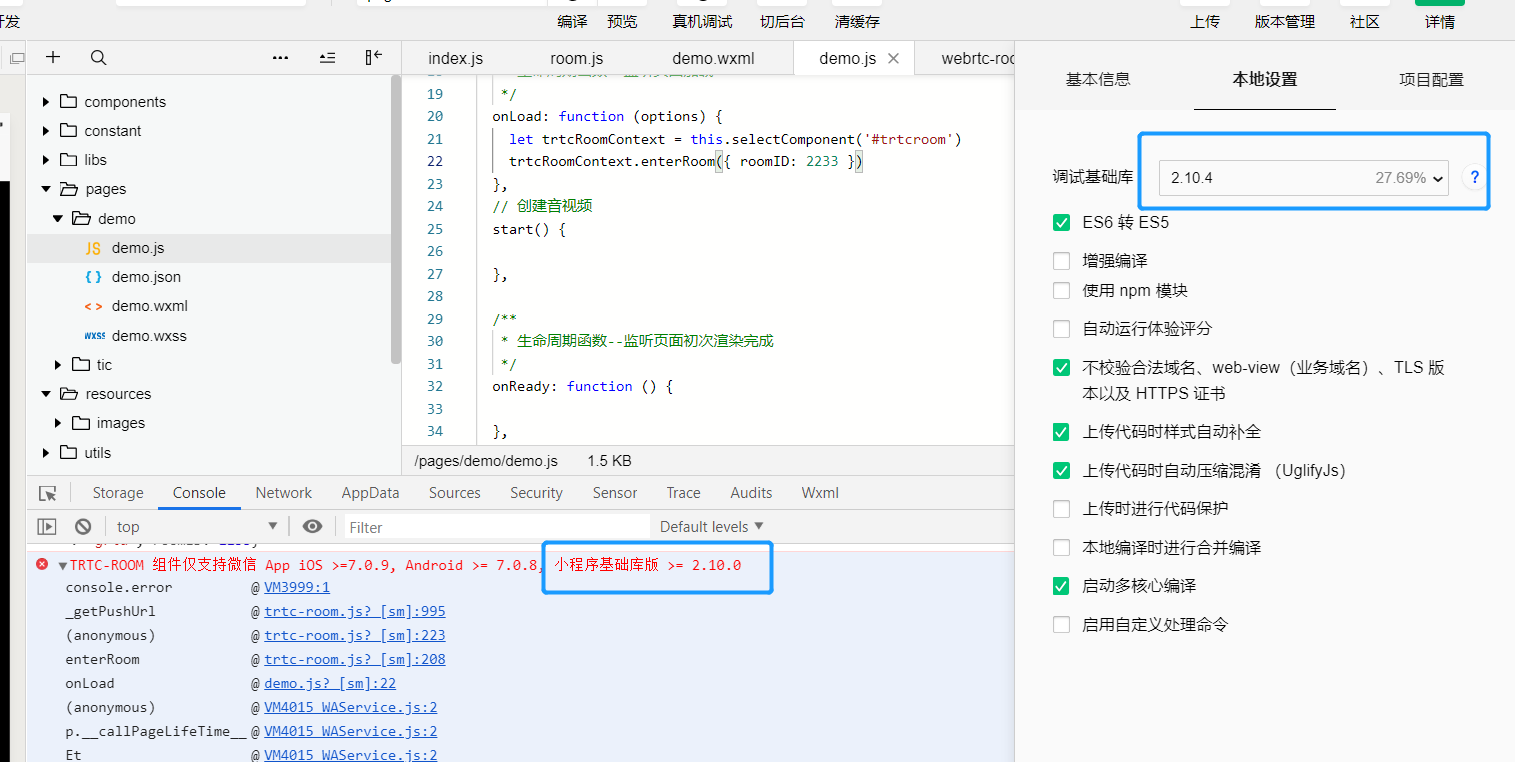The width and height of the screenshot is (1515, 762).
Task: Enable the 增强编译 checkbox
Action: point(1061,261)
